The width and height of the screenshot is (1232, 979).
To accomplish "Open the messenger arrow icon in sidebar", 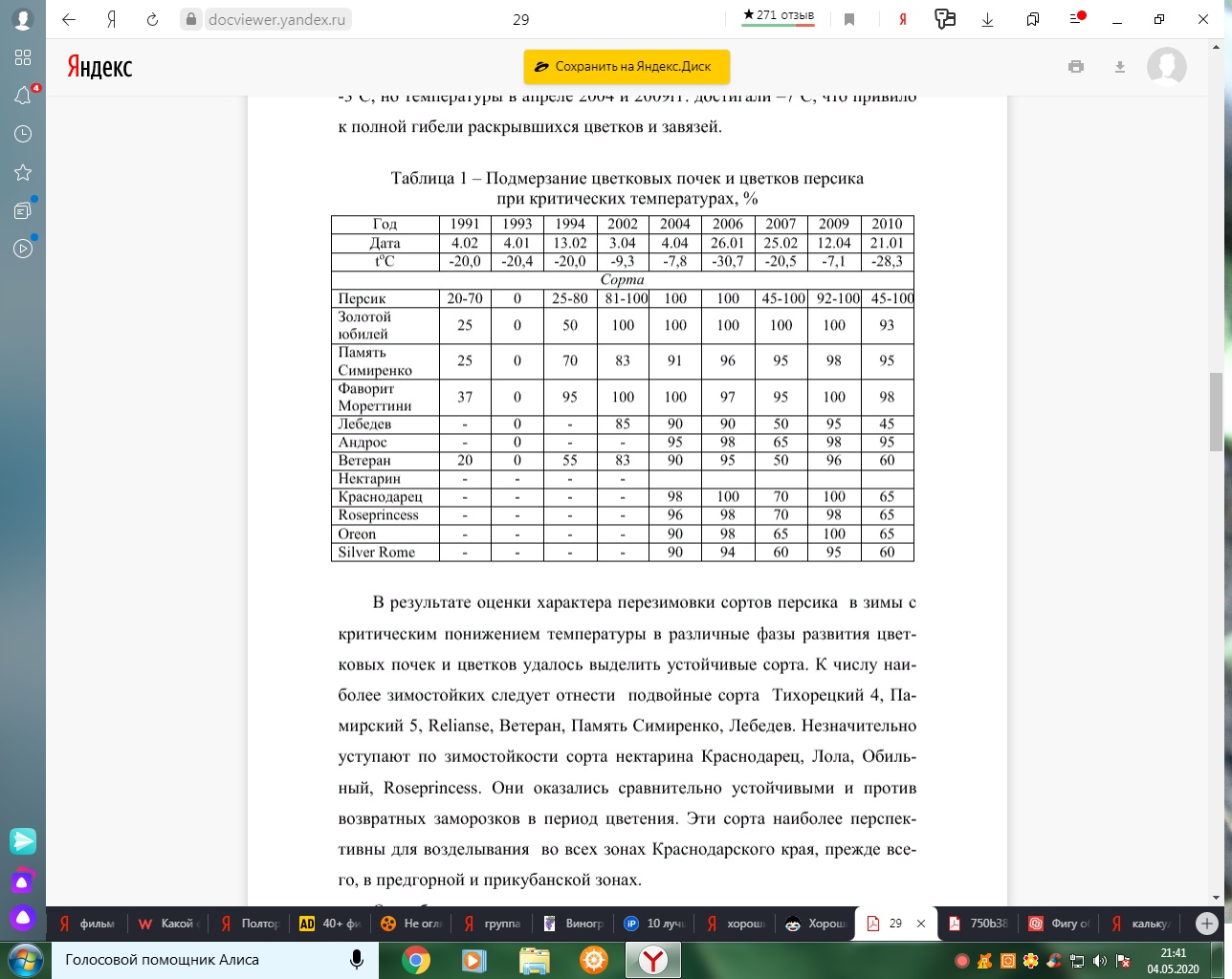I will pos(23,840).
